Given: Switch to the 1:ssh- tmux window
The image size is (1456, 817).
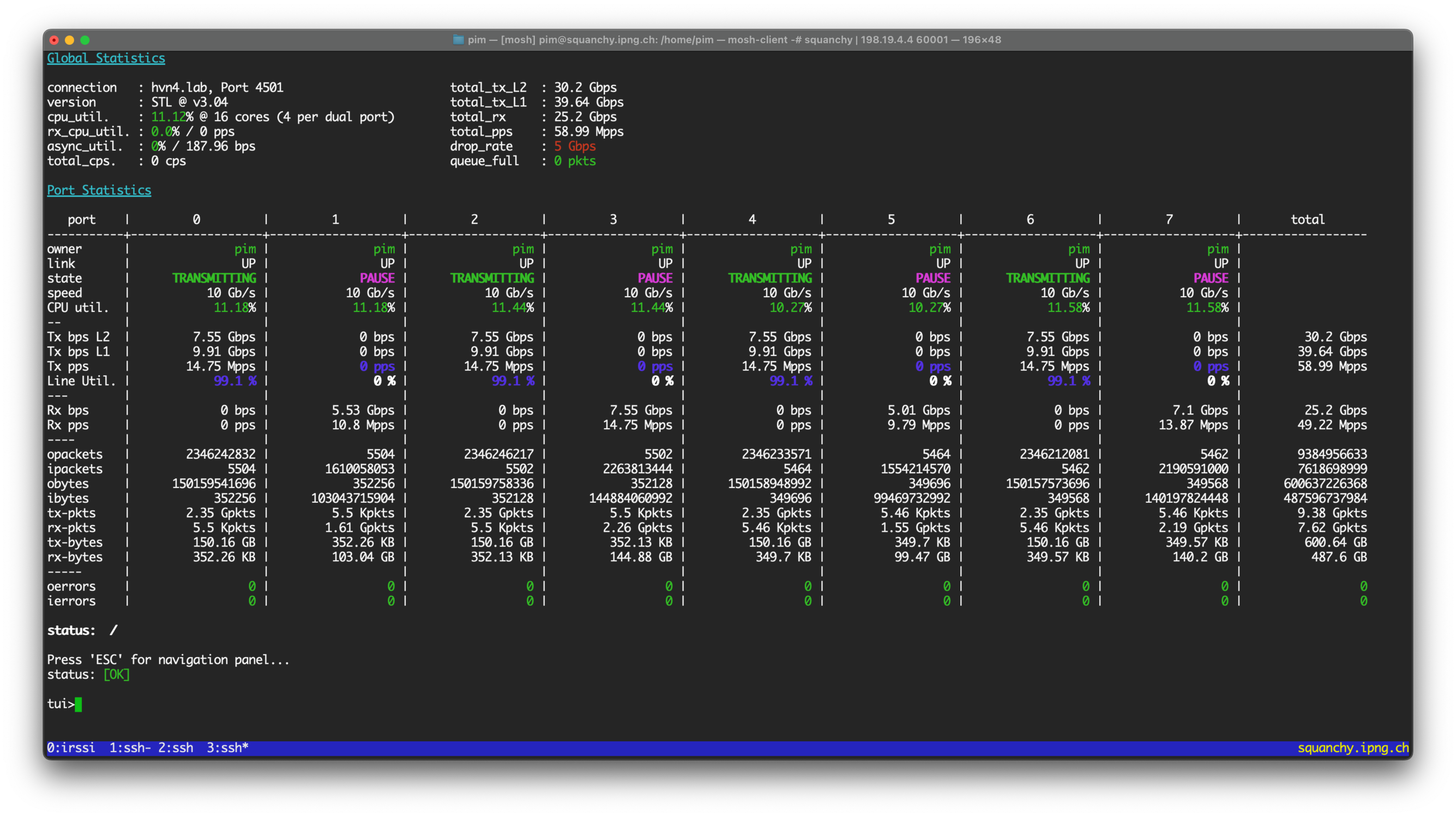Looking at the screenshot, I should pyautogui.click(x=130, y=747).
